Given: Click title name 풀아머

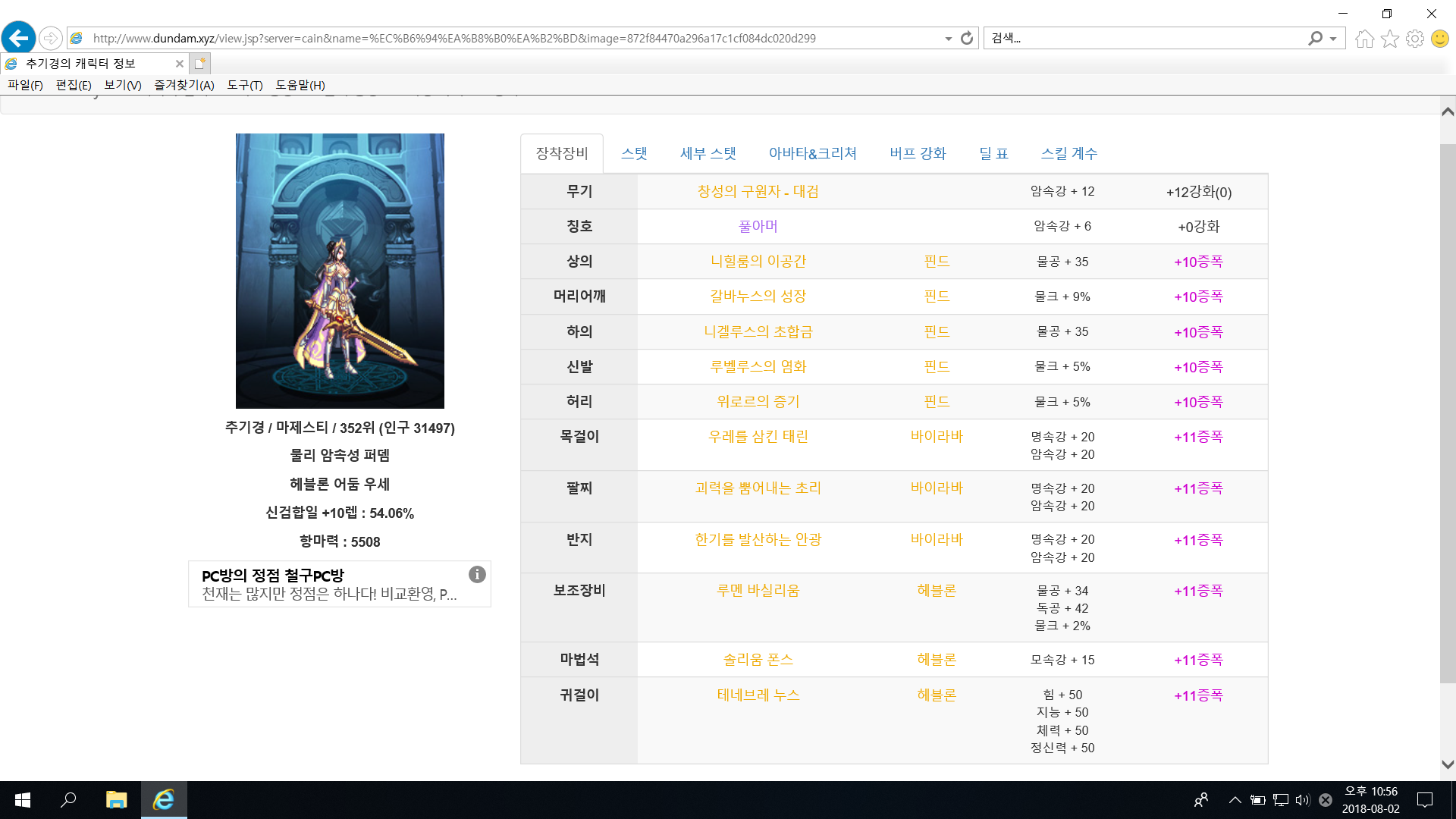Looking at the screenshot, I should point(758,226).
